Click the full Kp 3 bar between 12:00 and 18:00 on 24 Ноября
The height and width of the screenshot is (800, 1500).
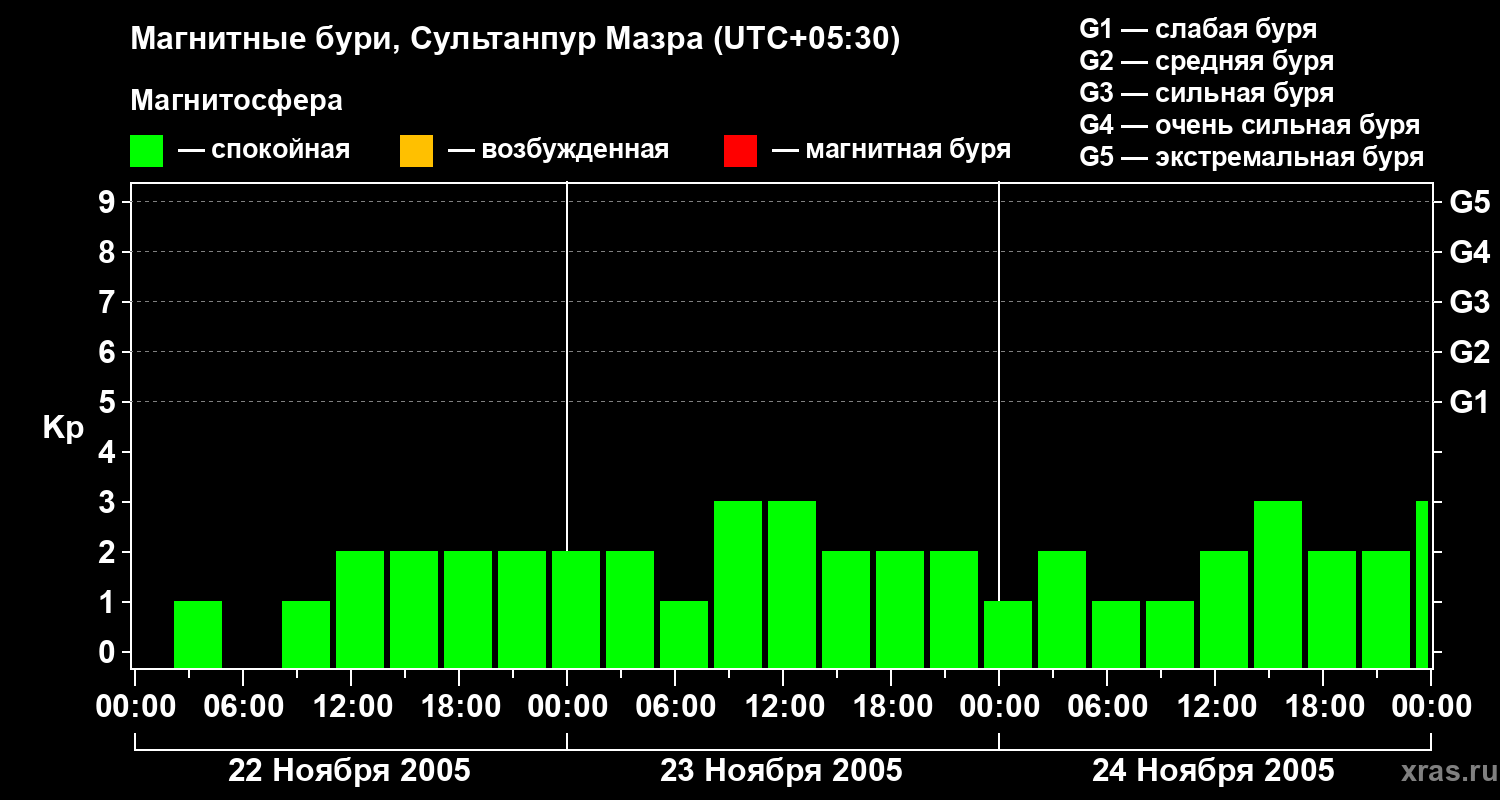coord(1278,584)
